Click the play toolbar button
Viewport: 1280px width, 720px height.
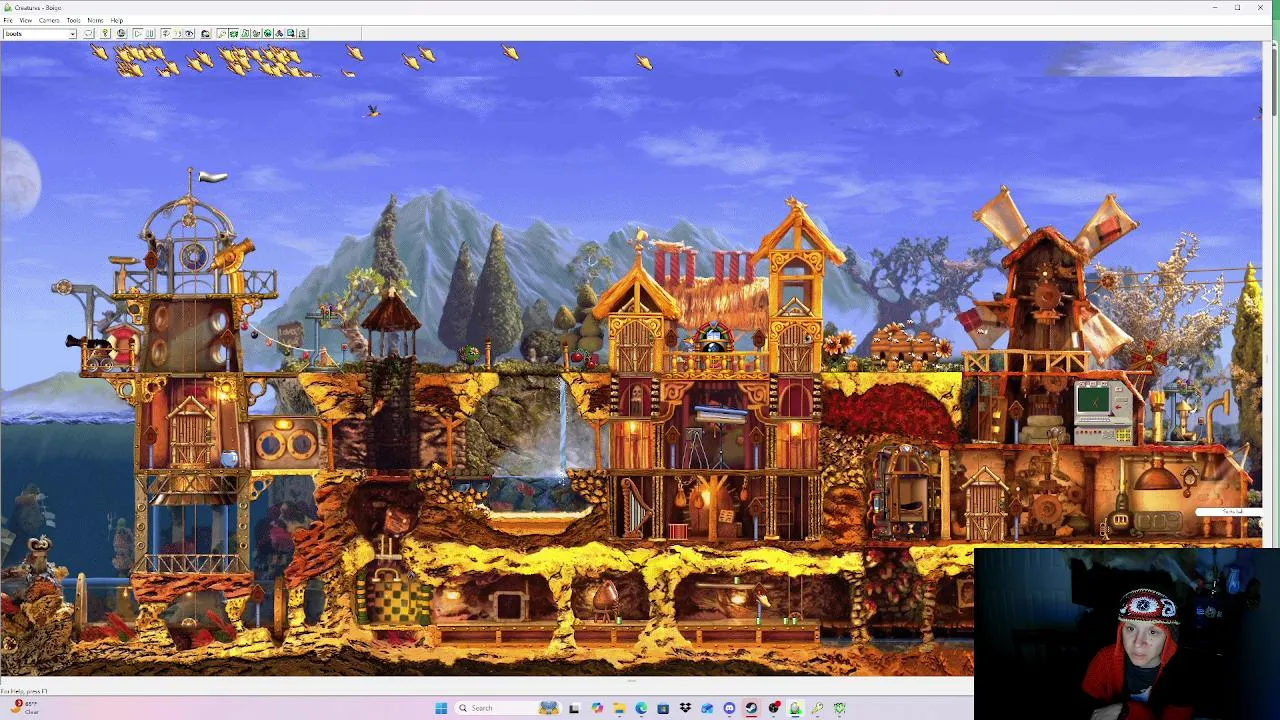tap(137, 34)
